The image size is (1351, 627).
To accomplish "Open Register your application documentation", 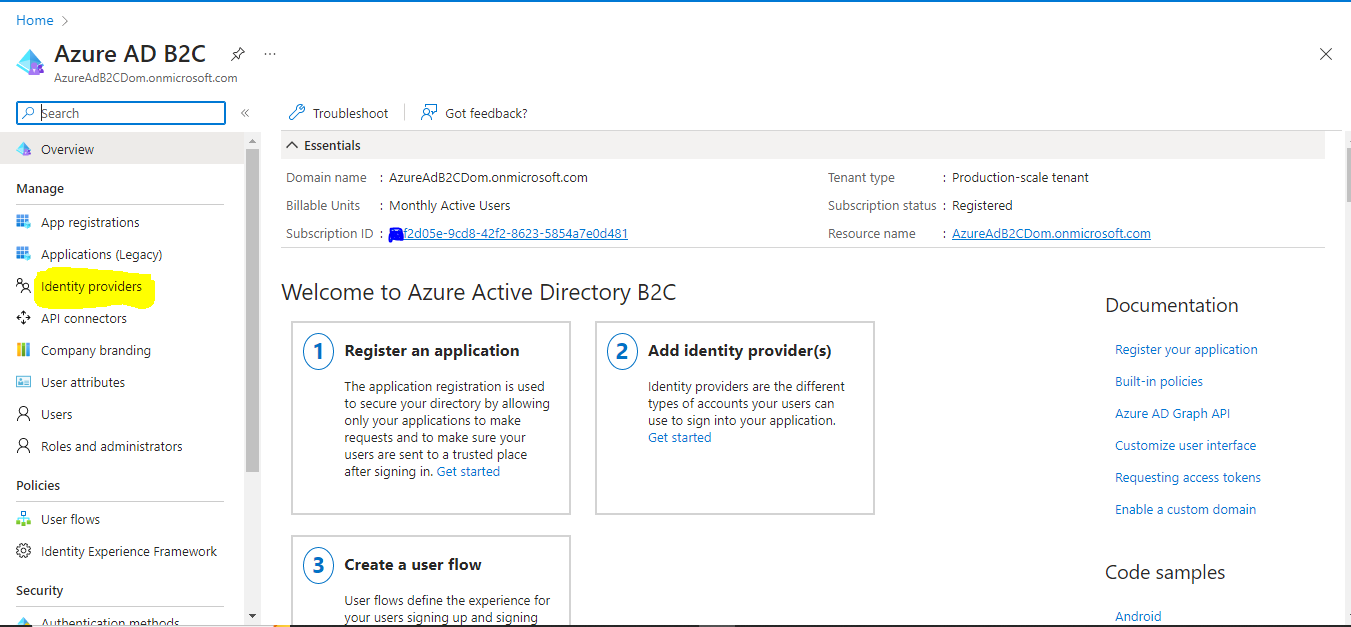I will tap(1186, 349).
